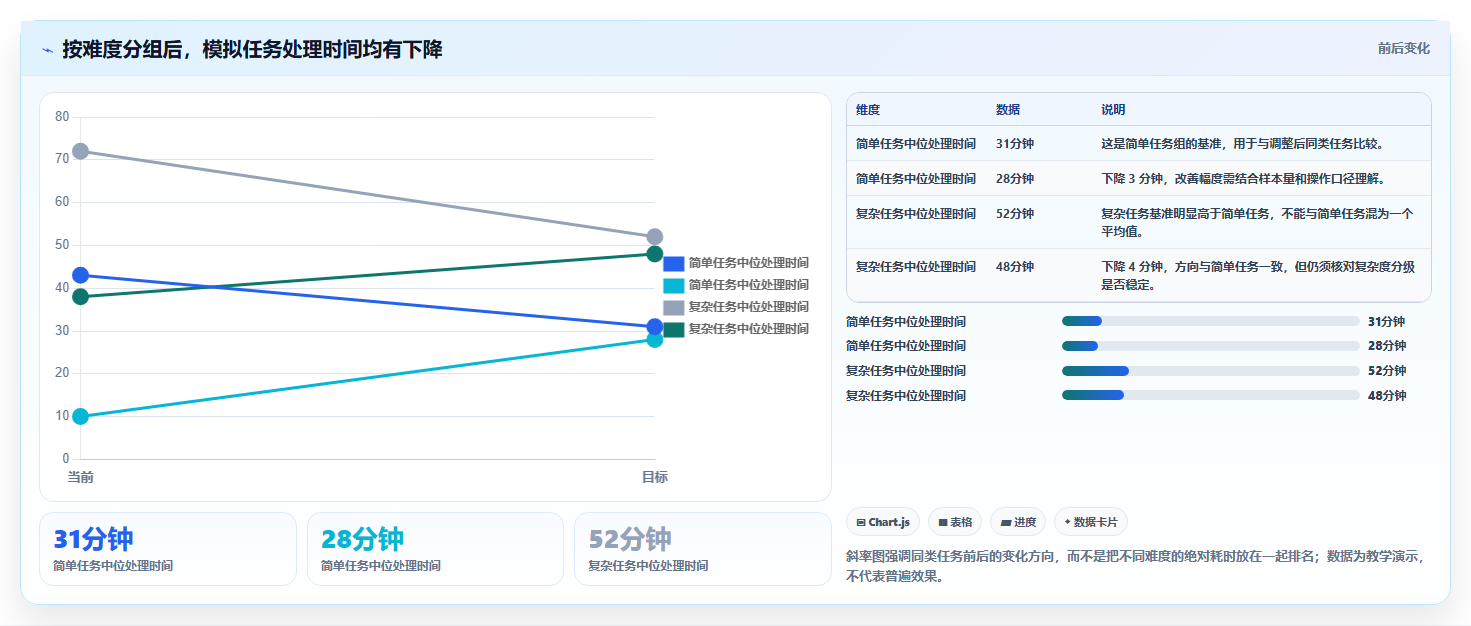Click the progress bar for 52分钟
The width and height of the screenshot is (1471, 626).
pos(1211,371)
